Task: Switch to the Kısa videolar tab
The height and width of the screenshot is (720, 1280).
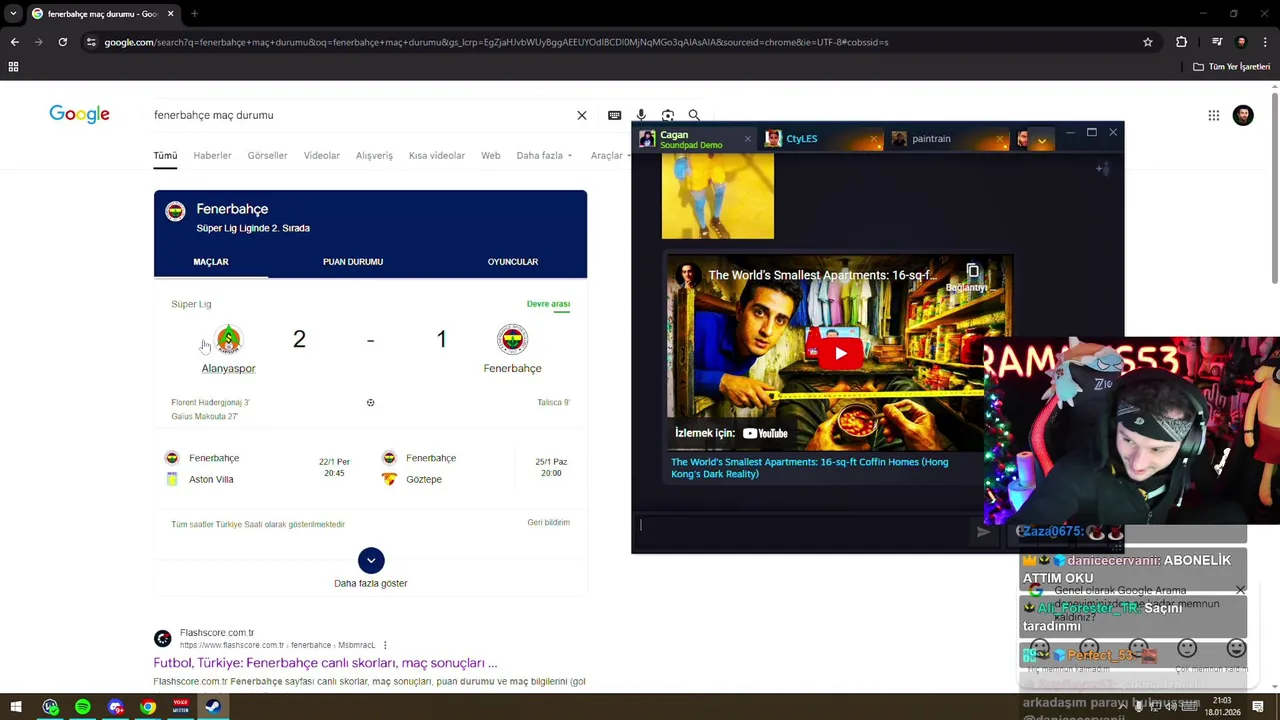Action: click(x=437, y=155)
